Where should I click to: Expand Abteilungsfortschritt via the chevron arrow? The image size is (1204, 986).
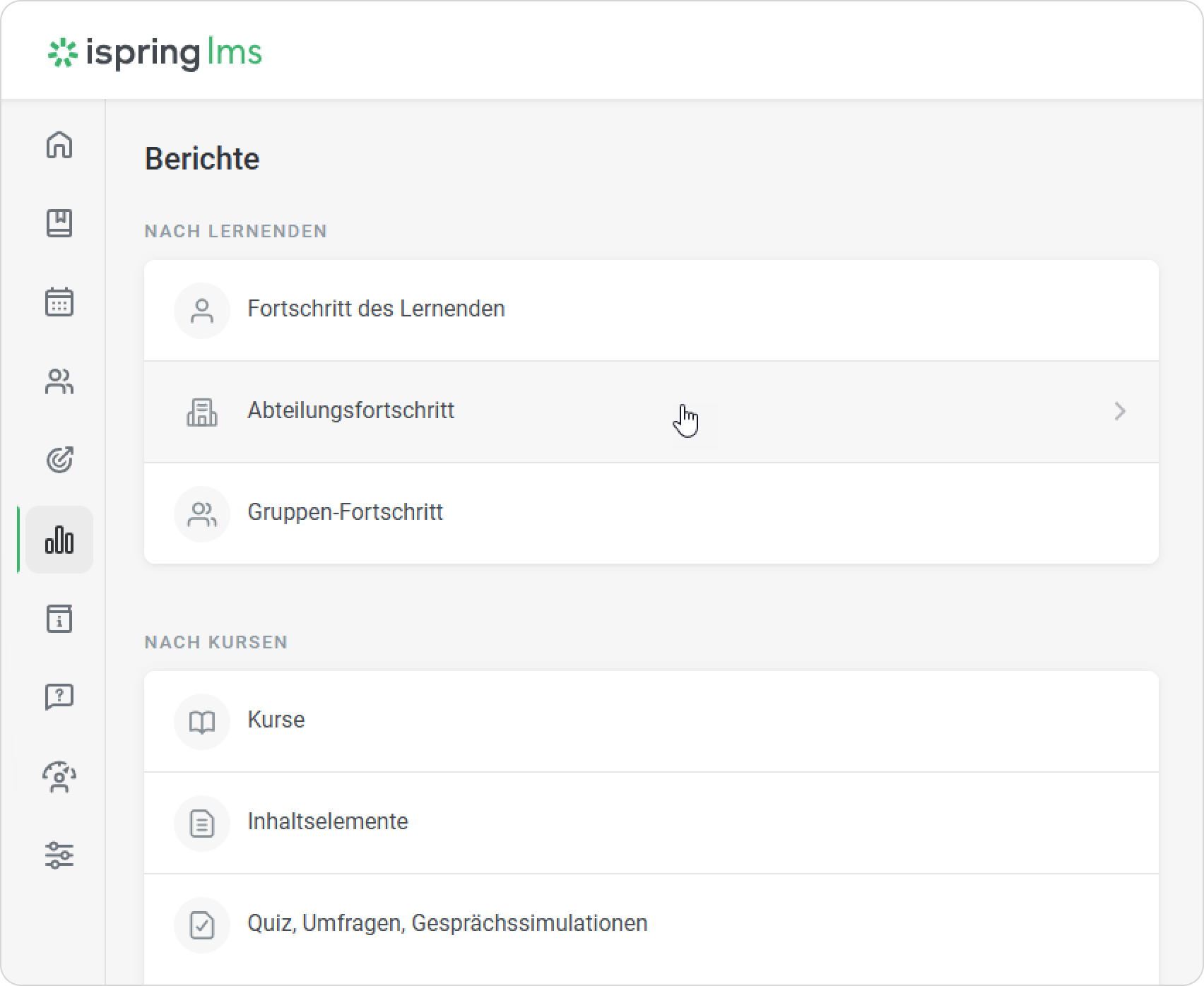tap(1120, 411)
